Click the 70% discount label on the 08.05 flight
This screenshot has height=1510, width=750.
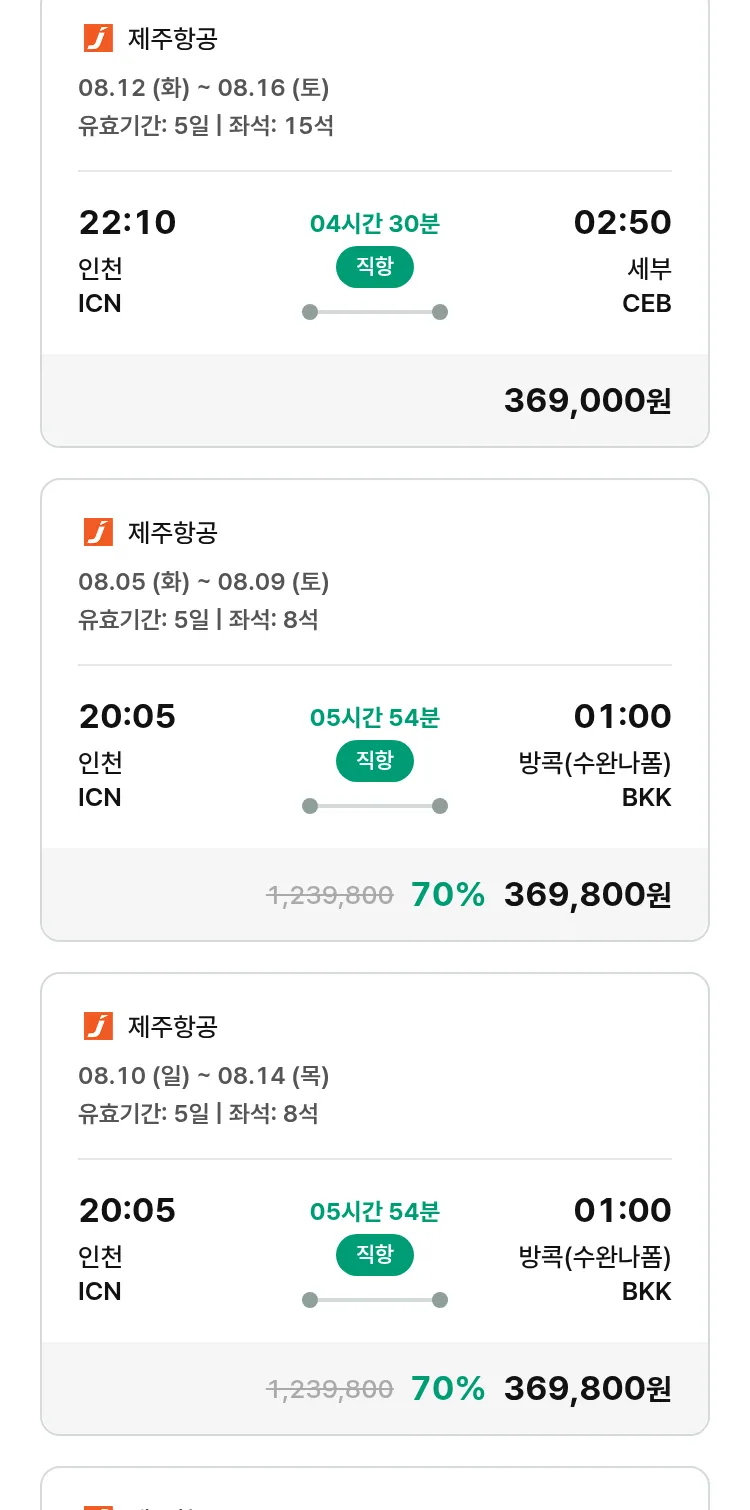pos(448,894)
